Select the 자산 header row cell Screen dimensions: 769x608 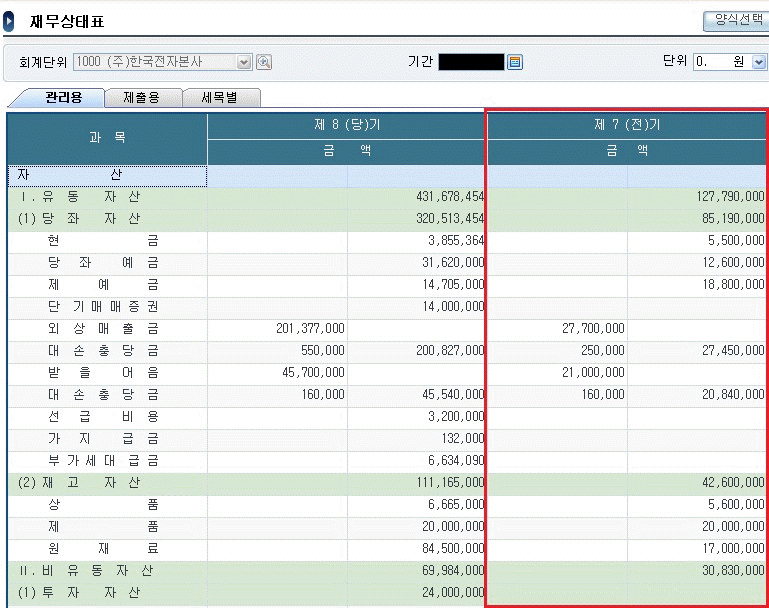click(106, 176)
